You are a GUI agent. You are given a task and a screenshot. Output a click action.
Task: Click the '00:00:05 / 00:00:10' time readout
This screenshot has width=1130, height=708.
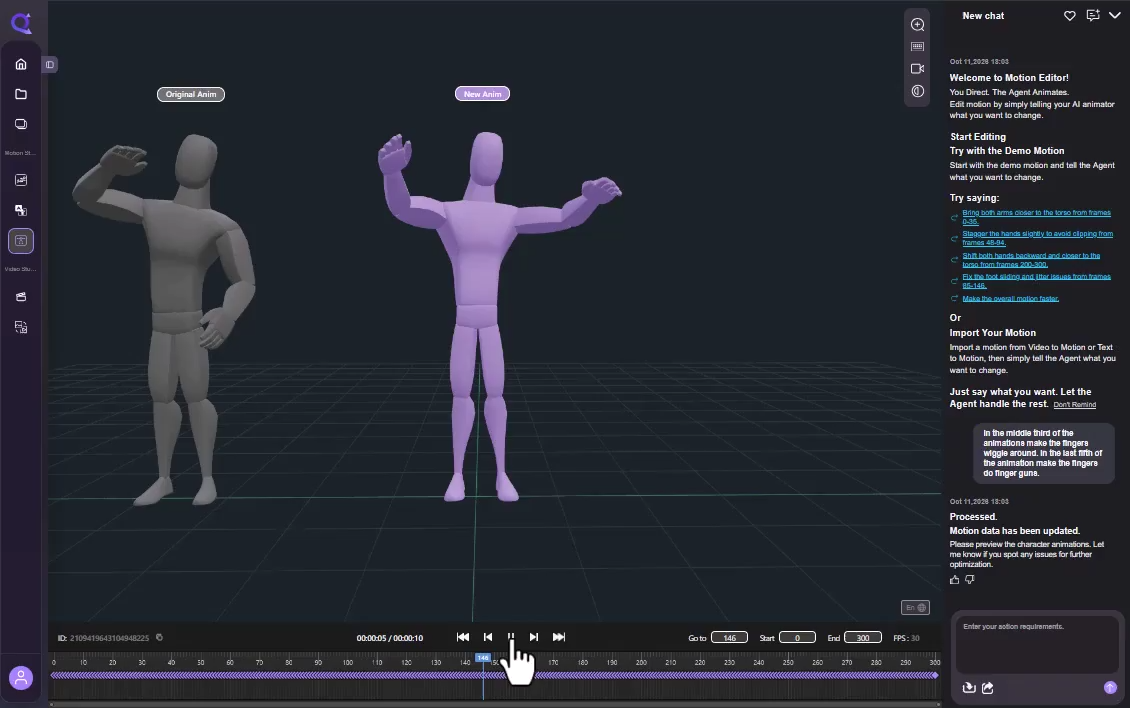389,638
